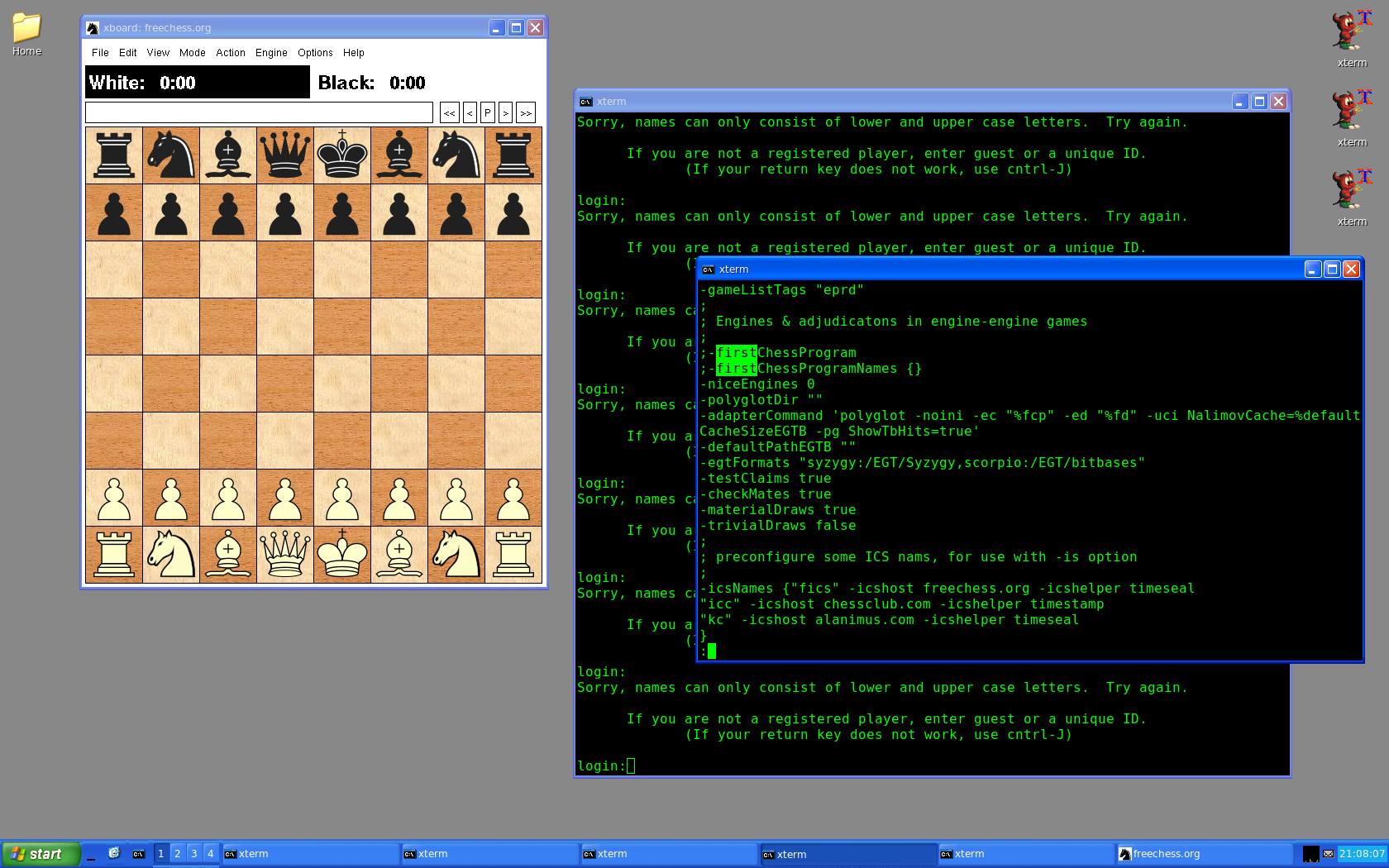Select black pawn on e7
The width and height of the screenshot is (1389, 868).
[x=342, y=212]
